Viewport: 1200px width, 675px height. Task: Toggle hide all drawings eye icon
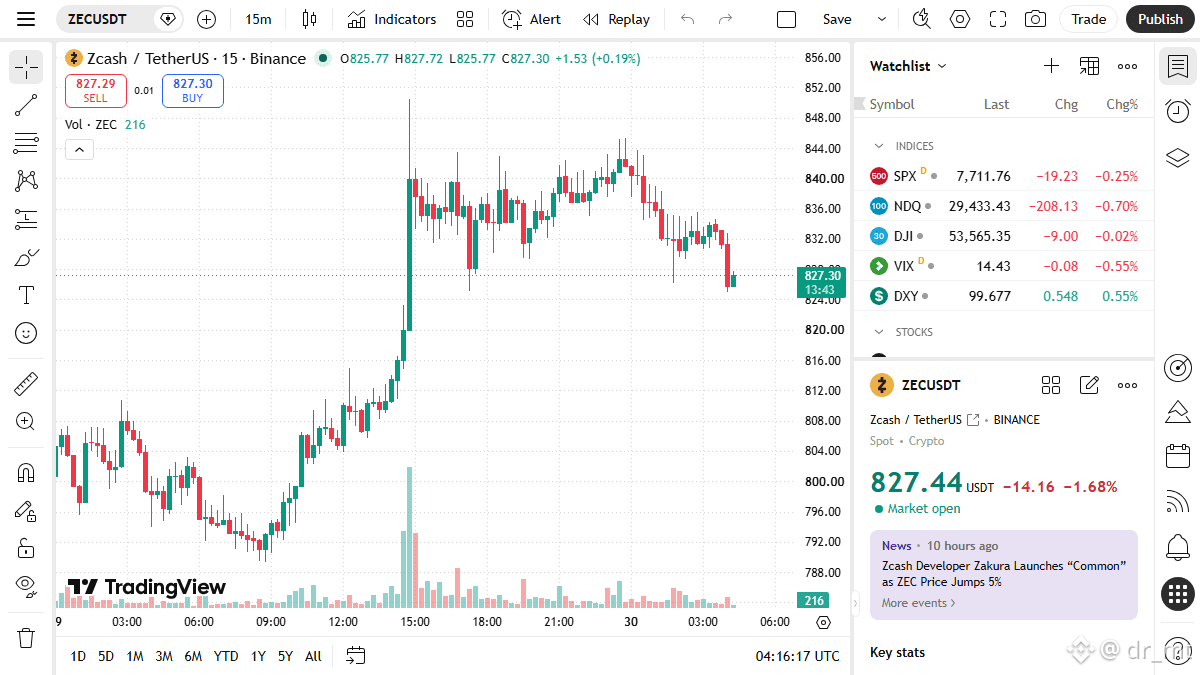(x=26, y=585)
